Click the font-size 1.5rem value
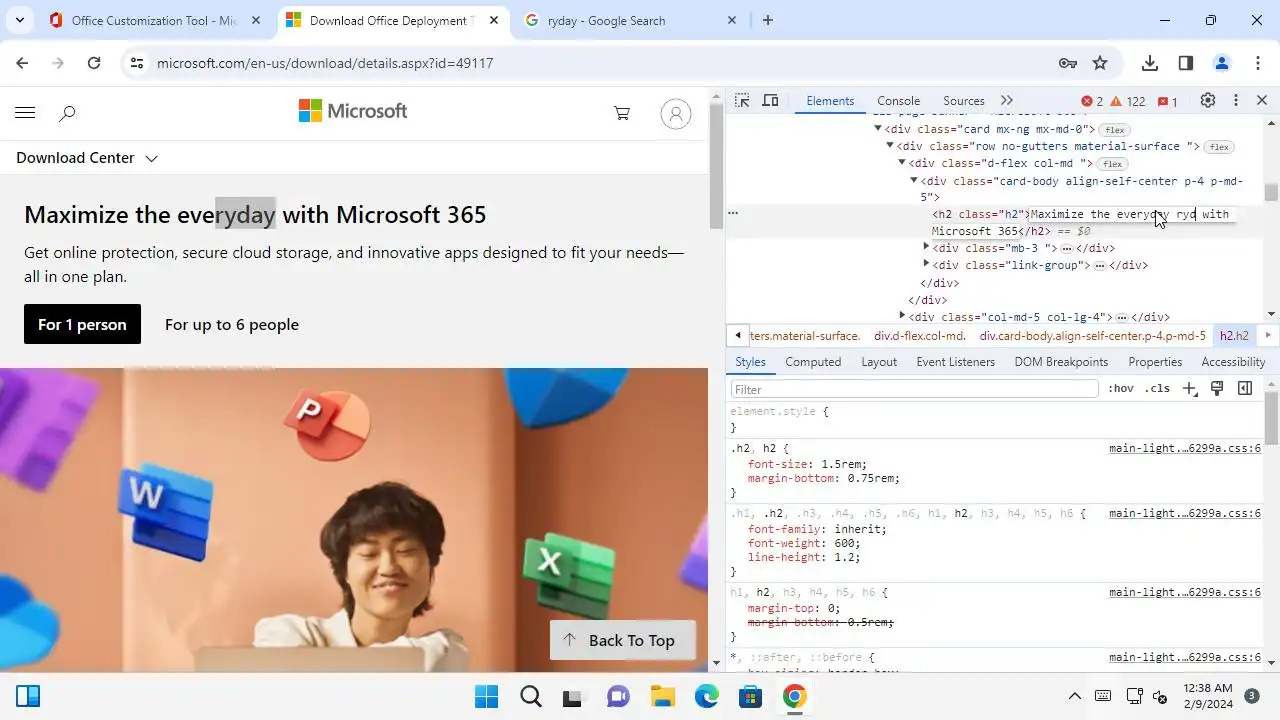1280x720 pixels. pos(840,464)
